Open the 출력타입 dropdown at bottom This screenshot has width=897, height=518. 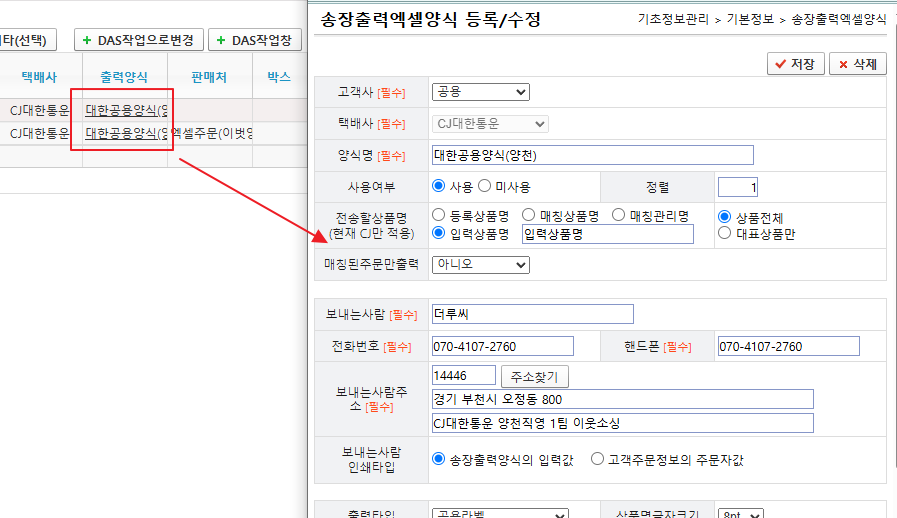pyautogui.click(x=500, y=513)
